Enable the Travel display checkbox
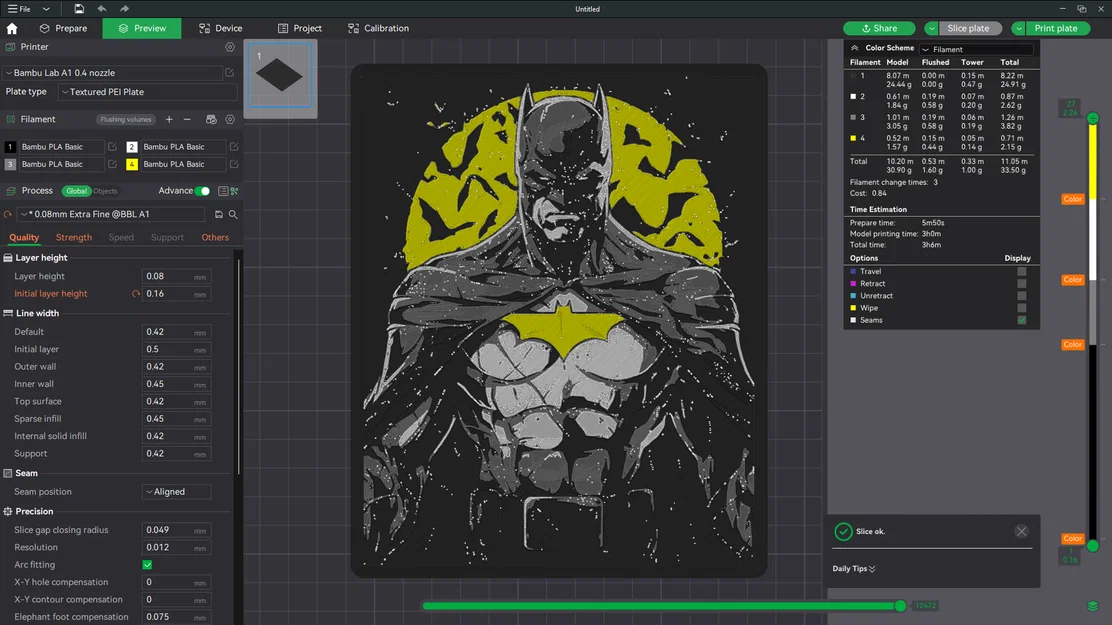 pyautogui.click(x=1020, y=271)
